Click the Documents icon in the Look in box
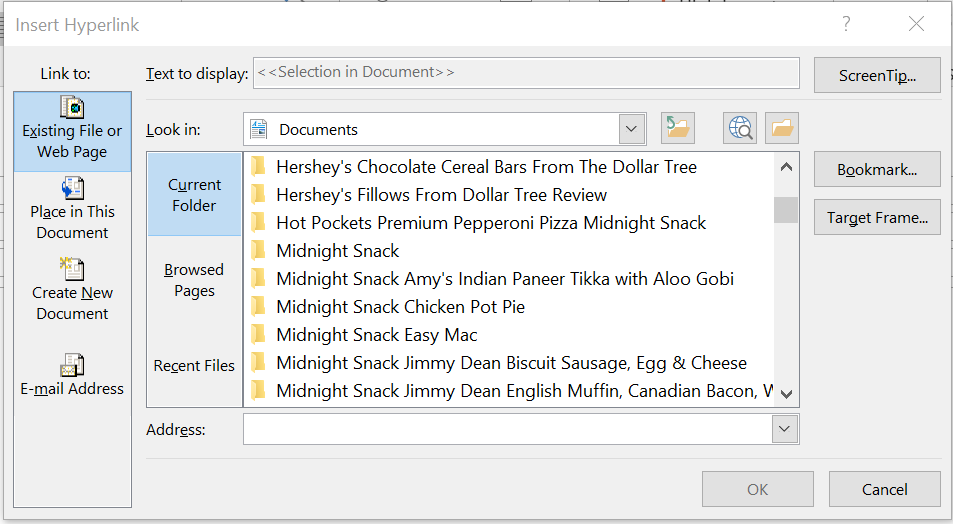Viewport: 953px width, 524px height. coord(259,129)
